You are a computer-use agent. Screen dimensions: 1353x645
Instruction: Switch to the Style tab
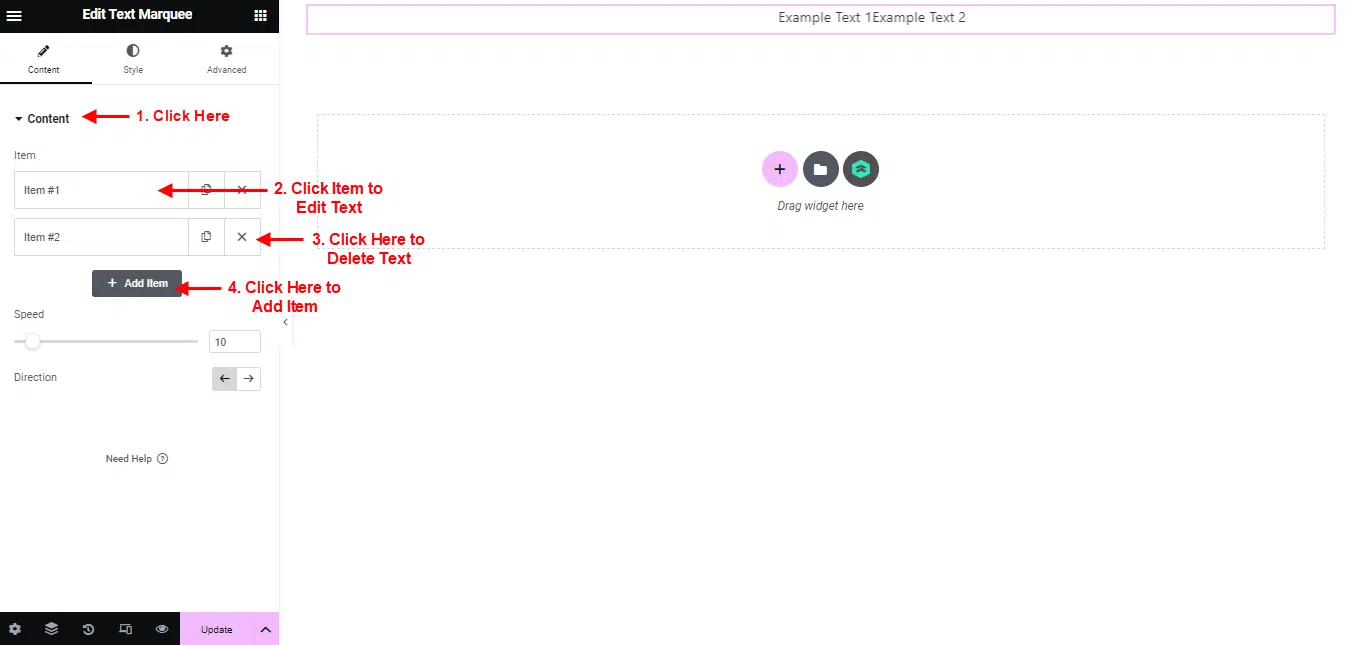tap(133, 60)
